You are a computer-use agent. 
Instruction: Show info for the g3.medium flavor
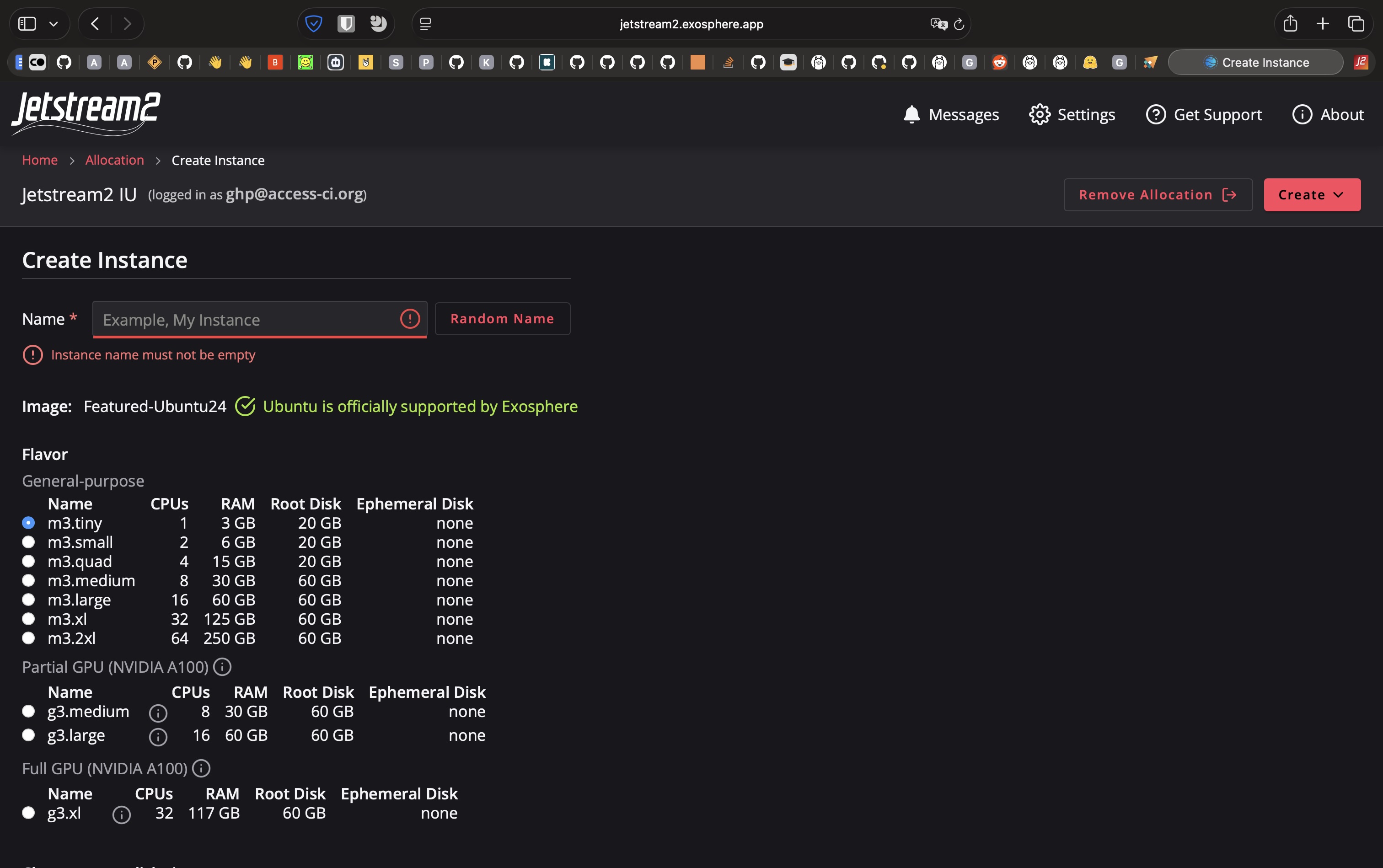coord(158,713)
